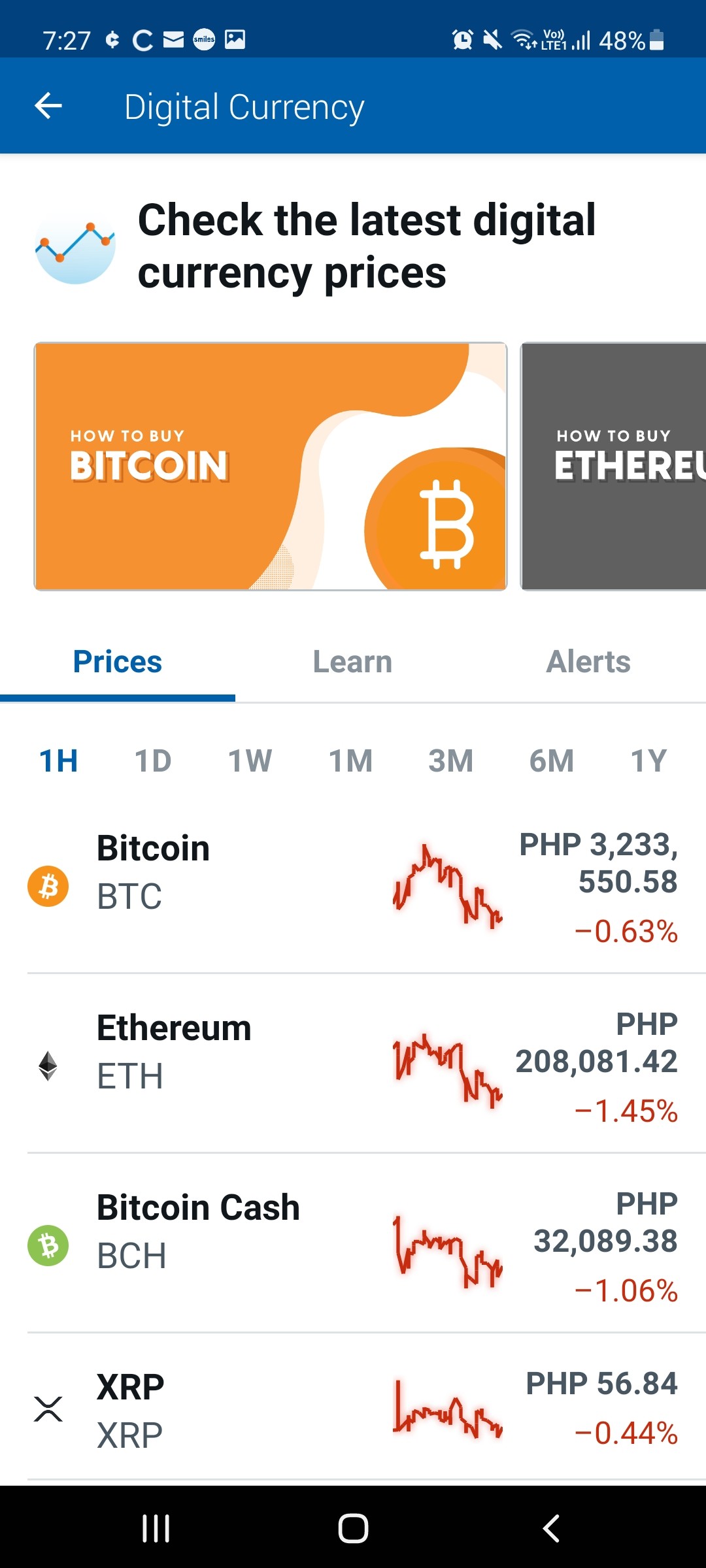Open How to Buy Bitcoin banner
The height and width of the screenshot is (1568, 706).
click(271, 466)
